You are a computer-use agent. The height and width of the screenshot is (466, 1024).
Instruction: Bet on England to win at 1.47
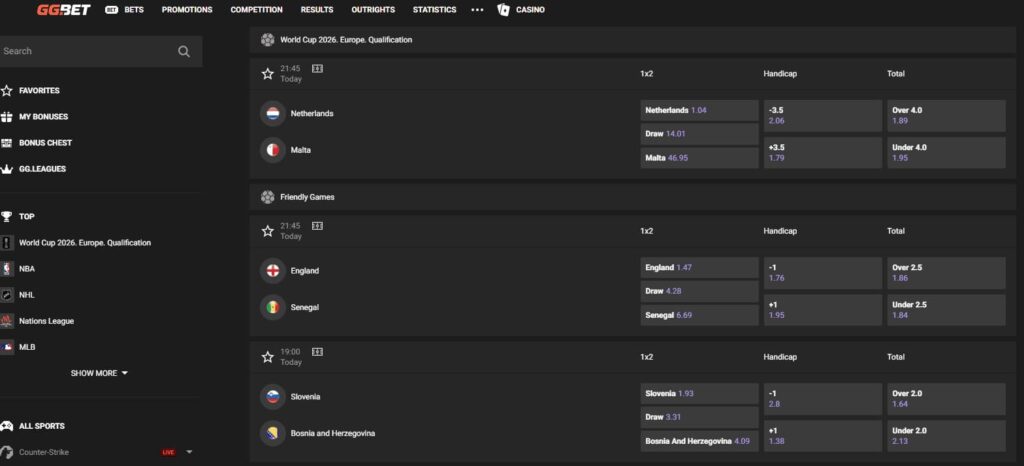699,268
